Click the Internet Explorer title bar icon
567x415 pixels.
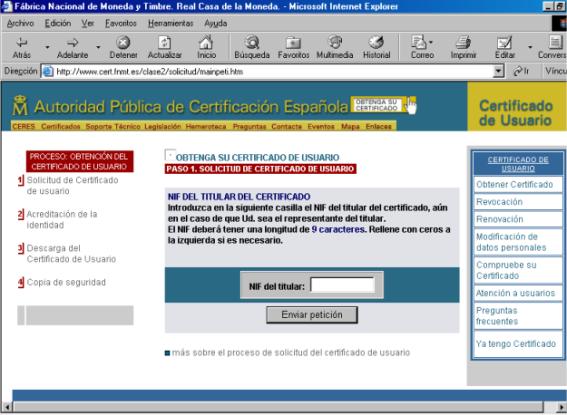tap(7, 6)
